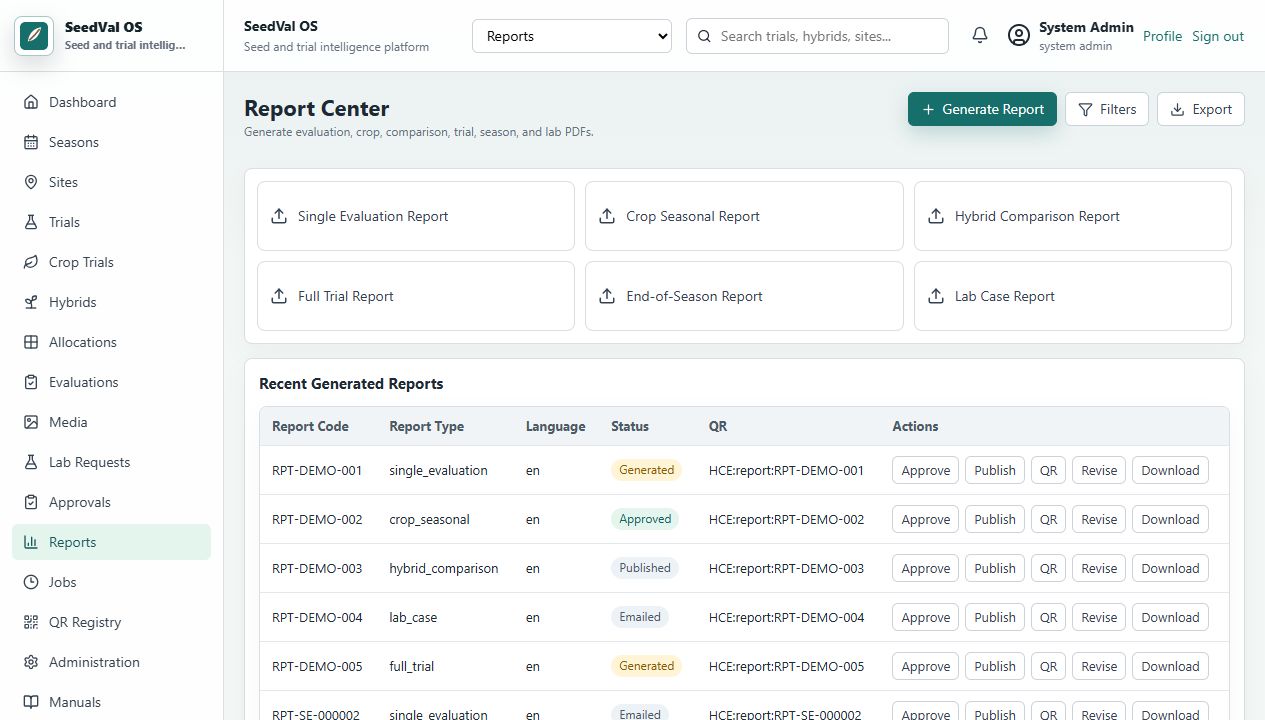The width and height of the screenshot is (1265, 720).
Task: Publish report RPT-DEMO-002
Action: pos(995,519)
